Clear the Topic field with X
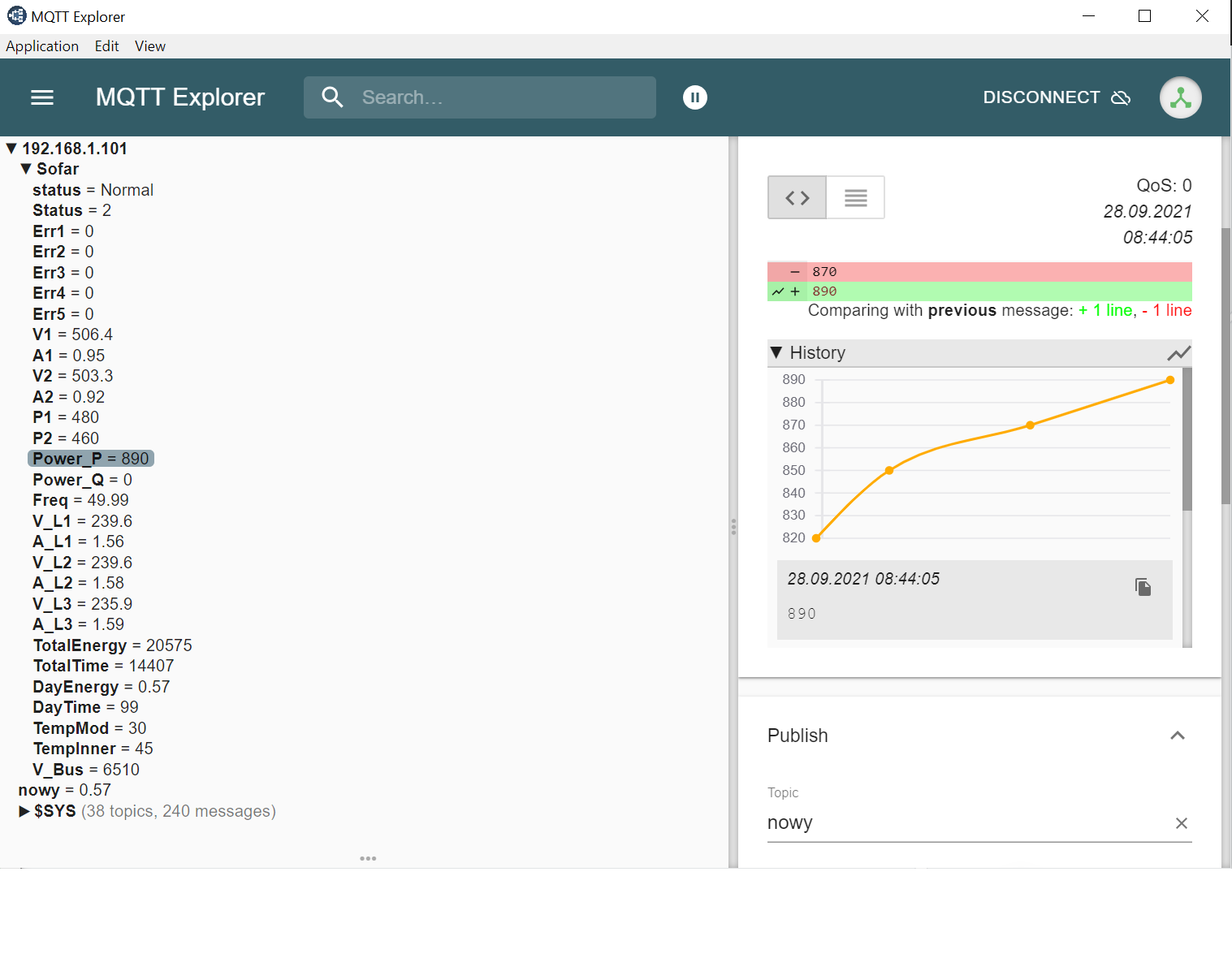Screen dimensions: 1232x958 1182,823
